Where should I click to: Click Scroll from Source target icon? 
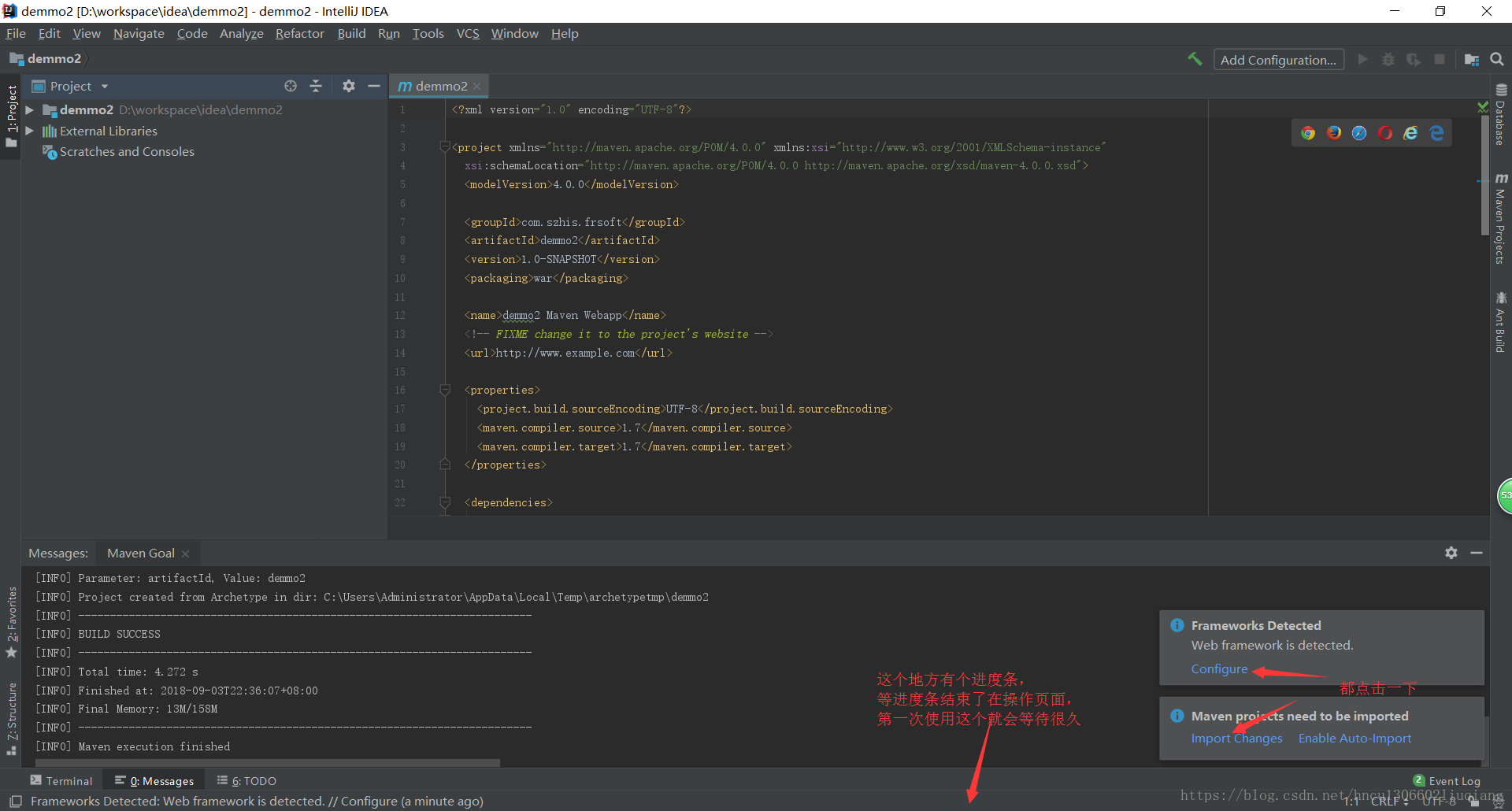291,86
